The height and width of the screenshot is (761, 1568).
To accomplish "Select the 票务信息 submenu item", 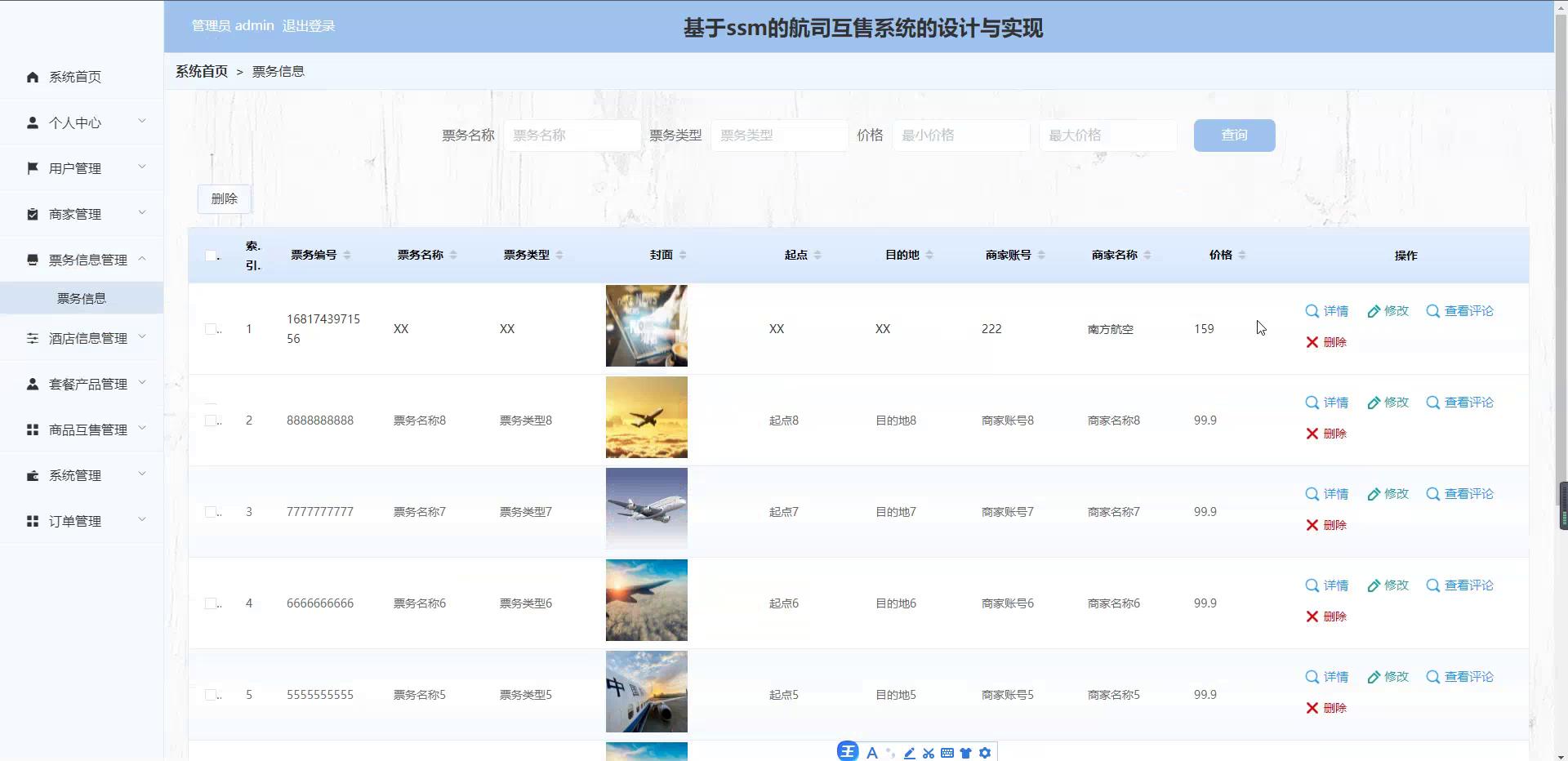I will [x=82, y=298].
